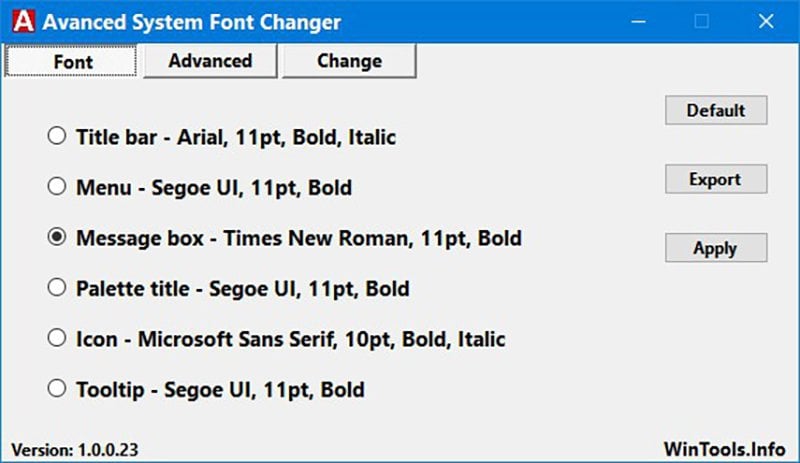800x463 pixels.
Task: Choose the Icon font radio option
Action: (57, 338)
